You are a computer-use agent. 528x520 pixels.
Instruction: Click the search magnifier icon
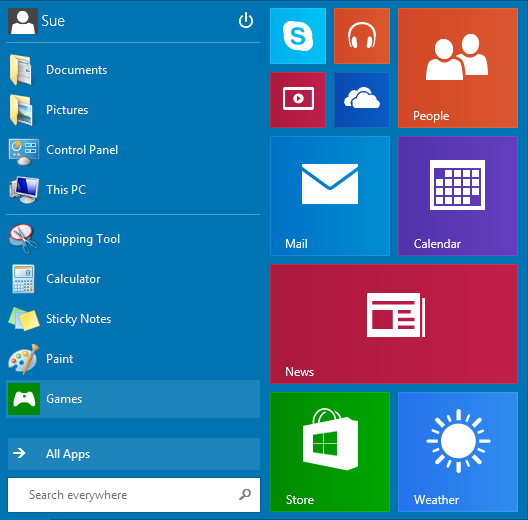[245, 494]
